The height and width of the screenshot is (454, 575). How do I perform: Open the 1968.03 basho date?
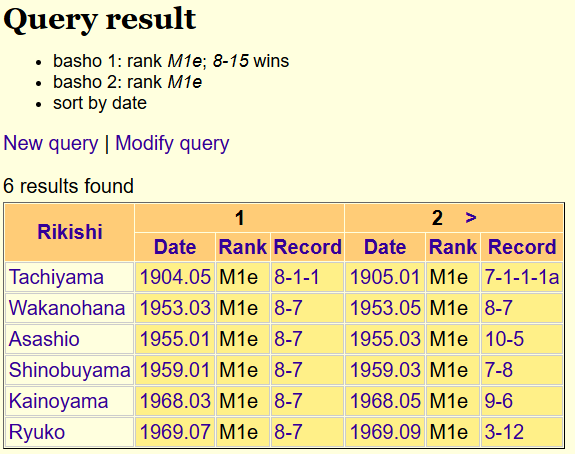[175, 401]
